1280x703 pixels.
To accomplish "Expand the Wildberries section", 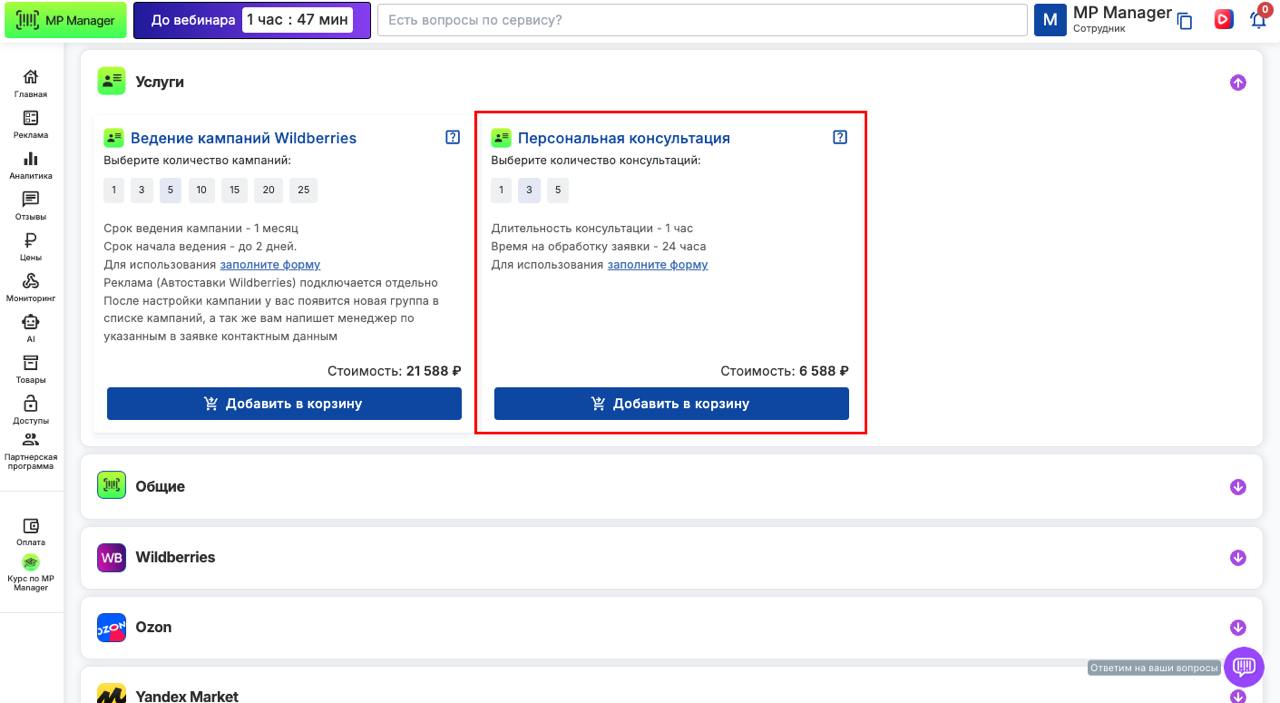I will click(1238, 558).
